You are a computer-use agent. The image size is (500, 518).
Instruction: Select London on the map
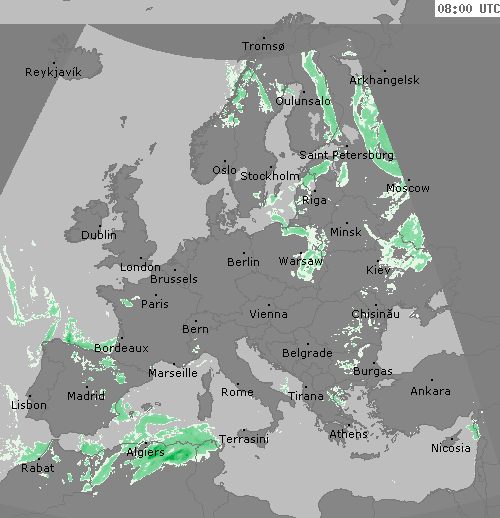point(140,267)
